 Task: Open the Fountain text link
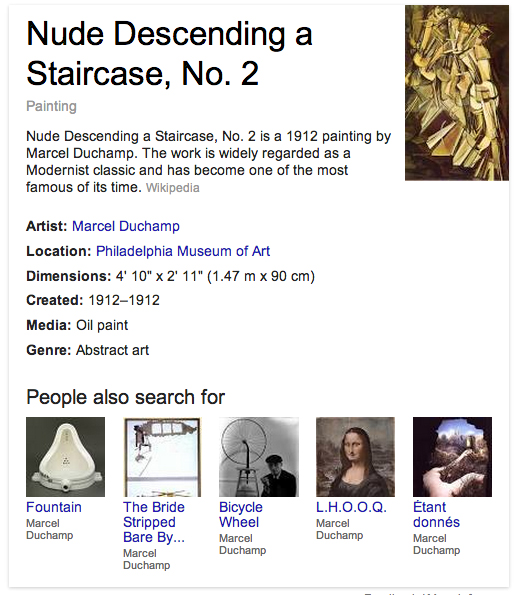point(54,507)
